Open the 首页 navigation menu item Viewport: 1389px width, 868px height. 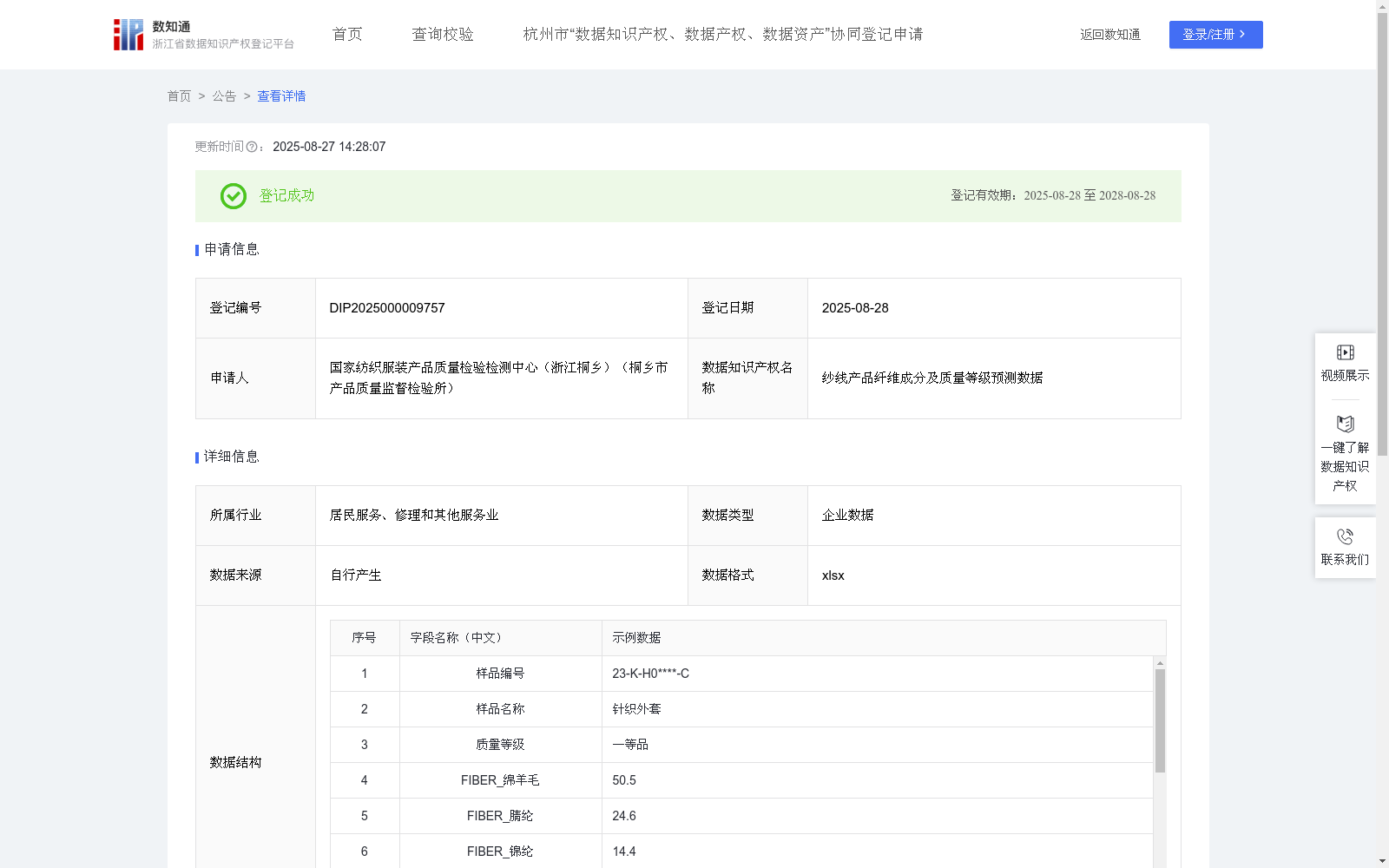pos(347,35)
